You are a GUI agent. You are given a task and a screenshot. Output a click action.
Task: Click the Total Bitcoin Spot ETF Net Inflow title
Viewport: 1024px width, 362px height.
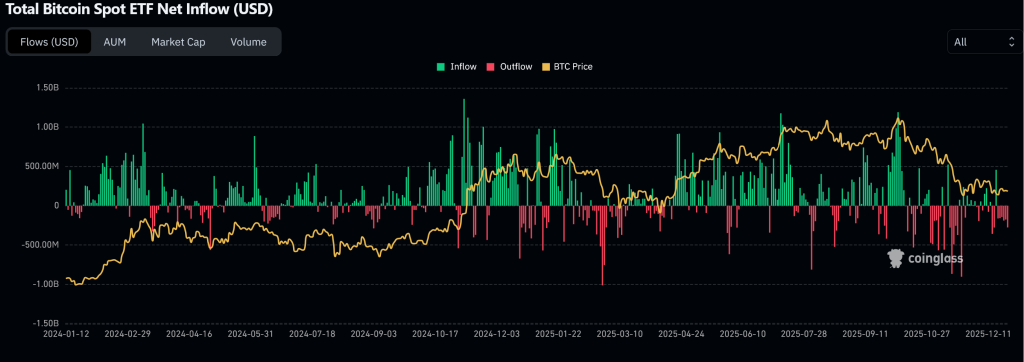[x=139, y=10]
